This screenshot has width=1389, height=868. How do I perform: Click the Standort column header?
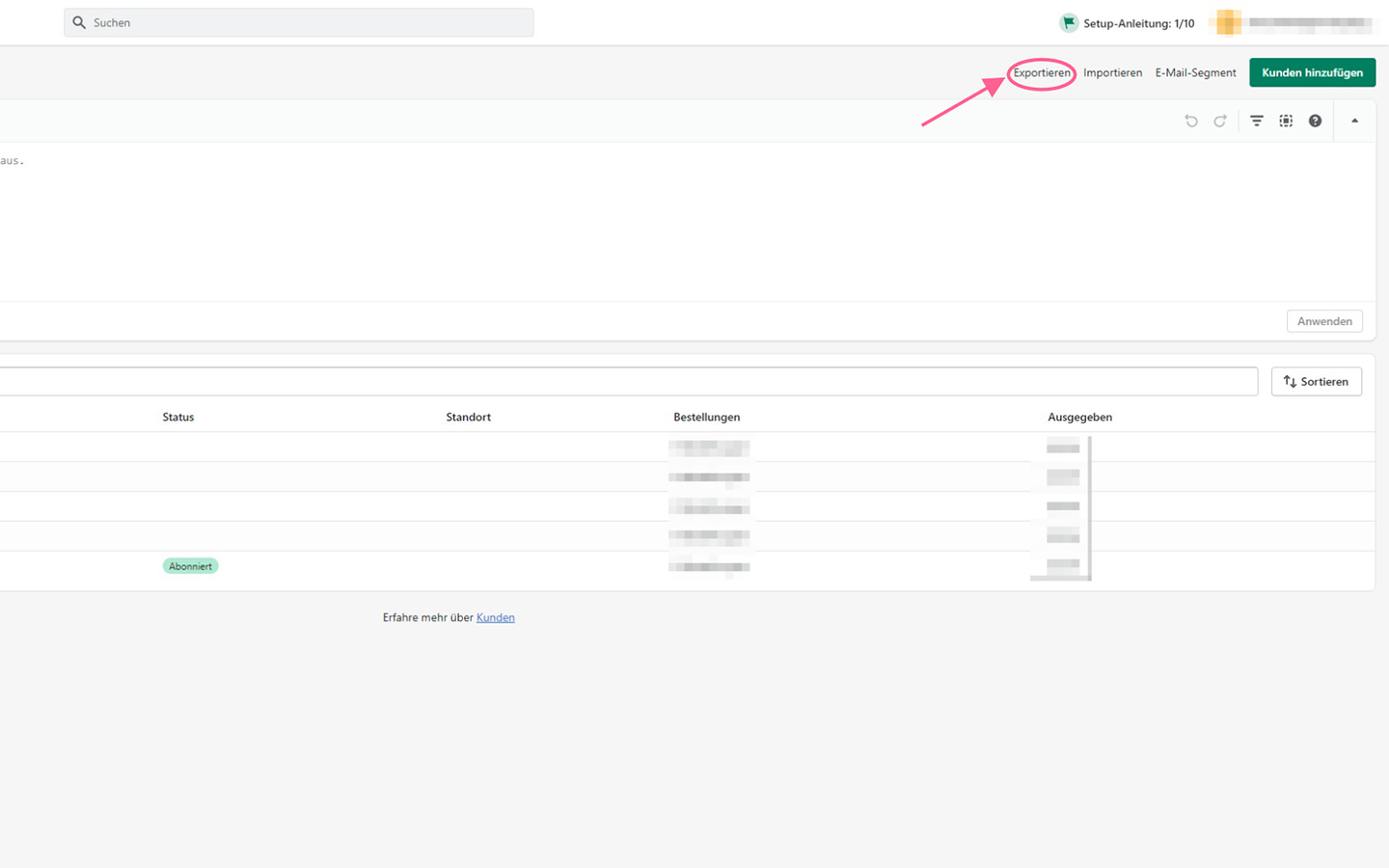tap(468, 418)
